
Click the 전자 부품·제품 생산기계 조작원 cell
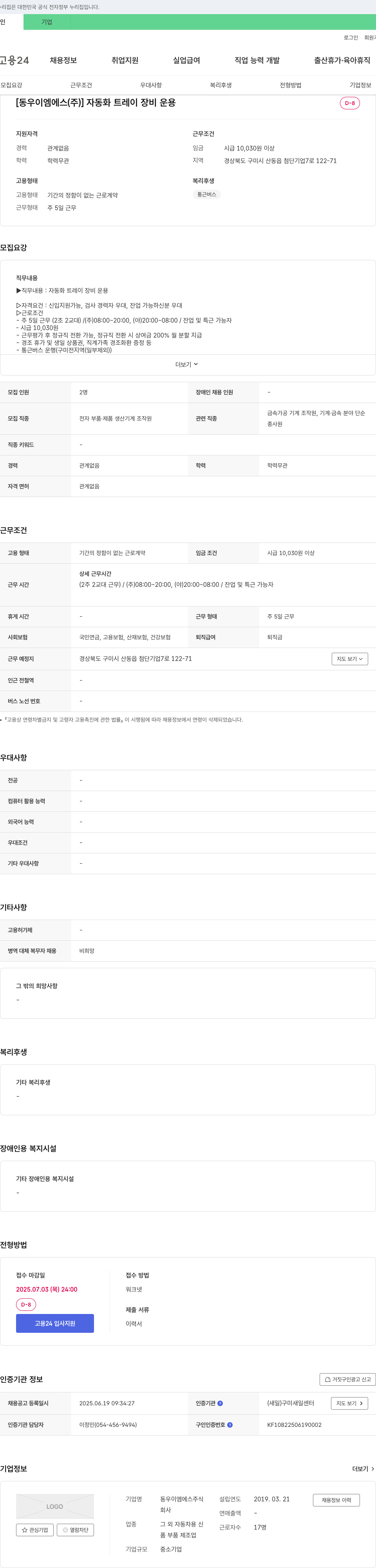pyautogui.click(x=116, y=419)
